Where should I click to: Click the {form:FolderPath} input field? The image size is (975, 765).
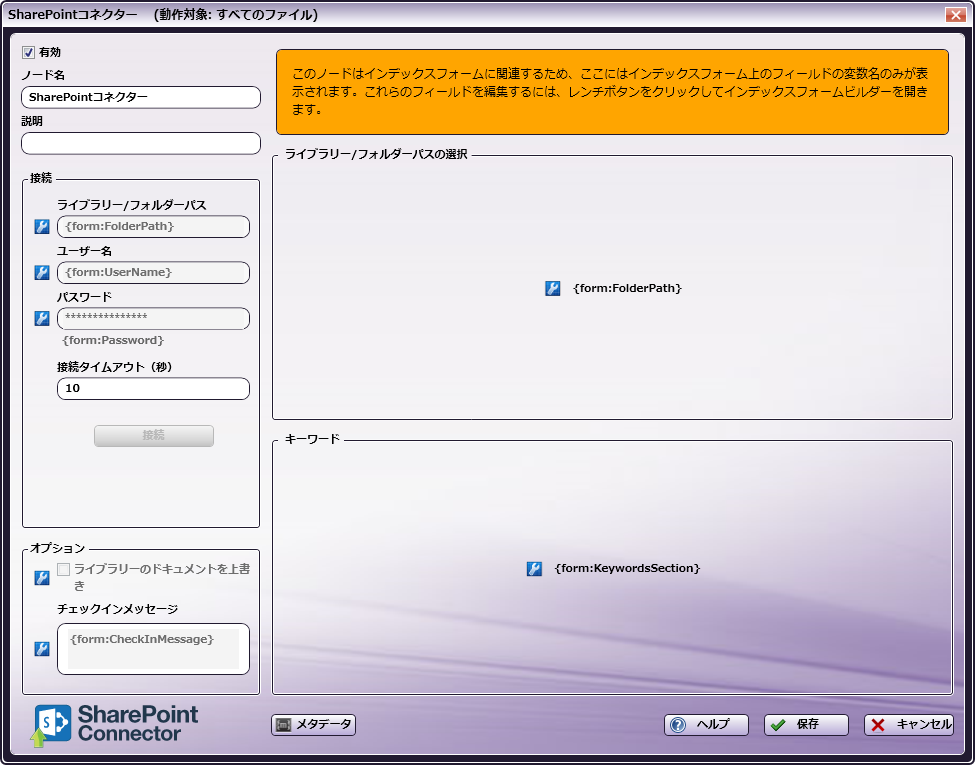click(x=154, y=226)
